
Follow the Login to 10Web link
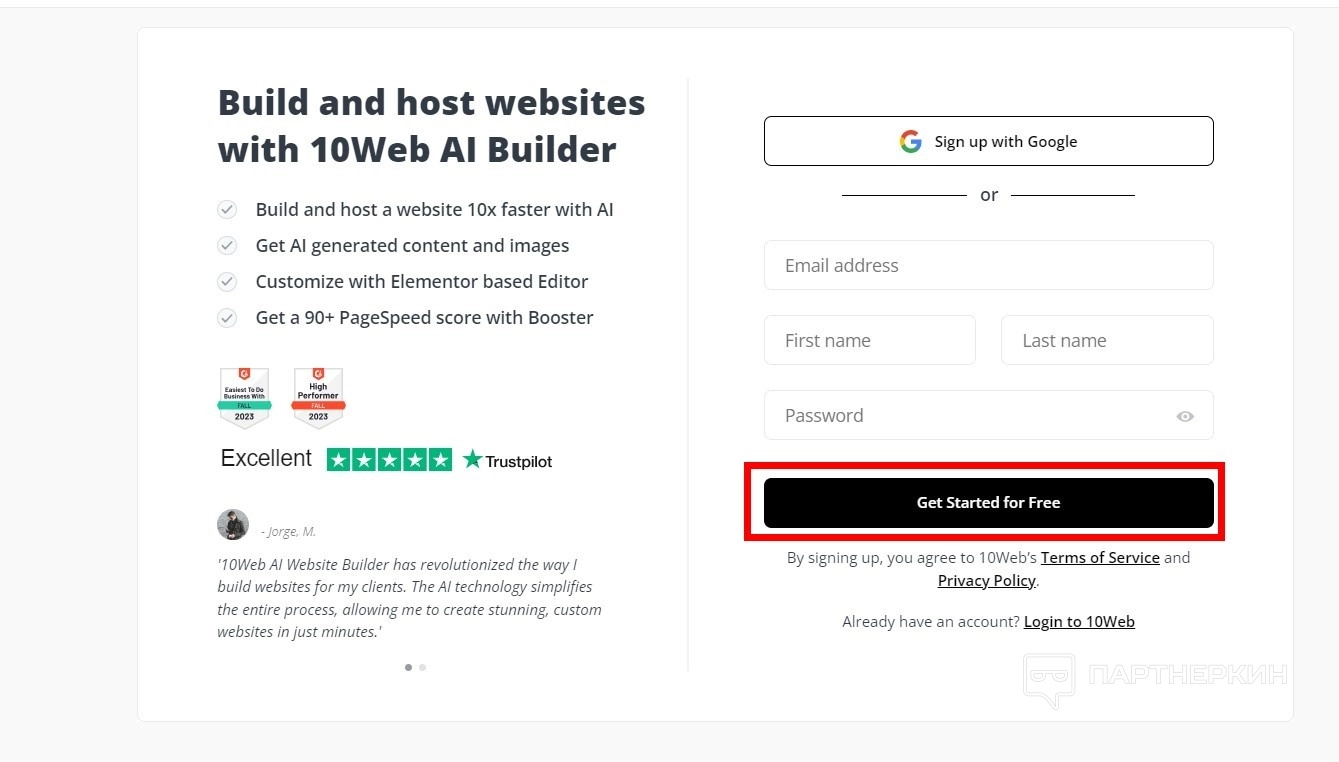coord(1079,622)
